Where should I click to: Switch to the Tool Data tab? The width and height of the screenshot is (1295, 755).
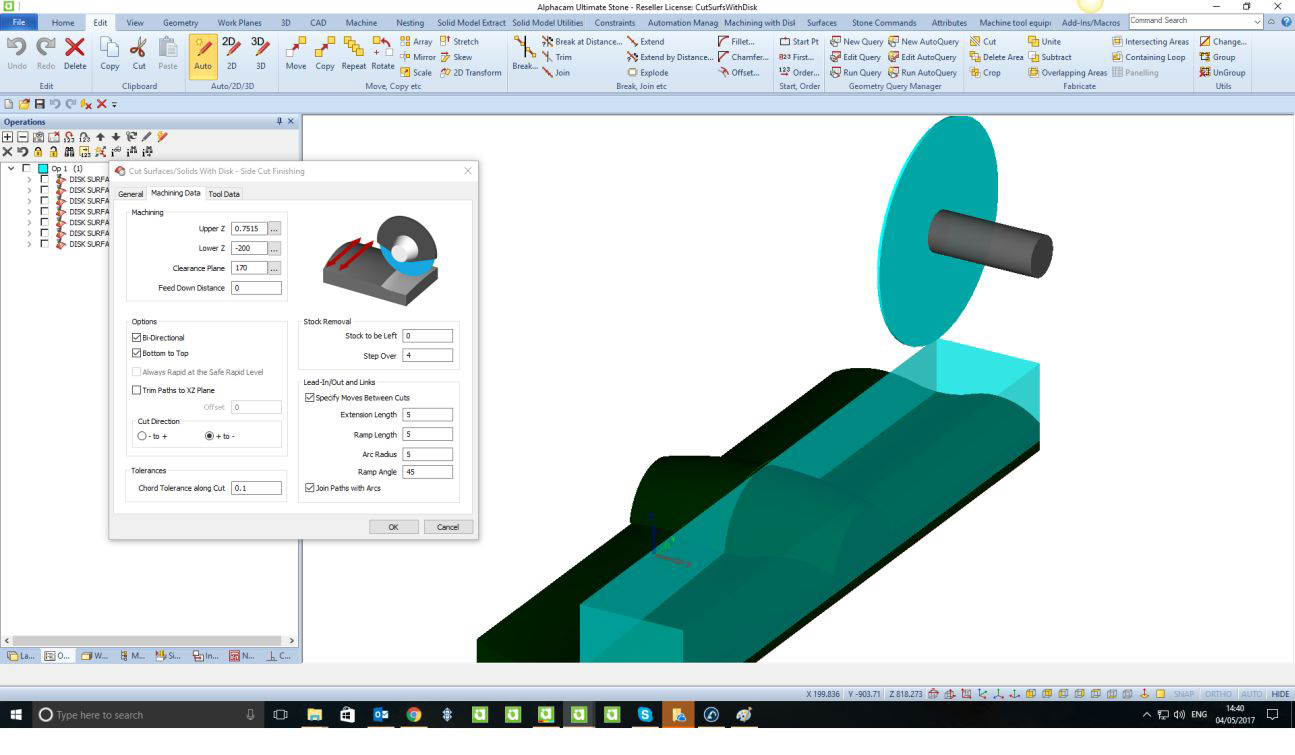click(224, 193)
